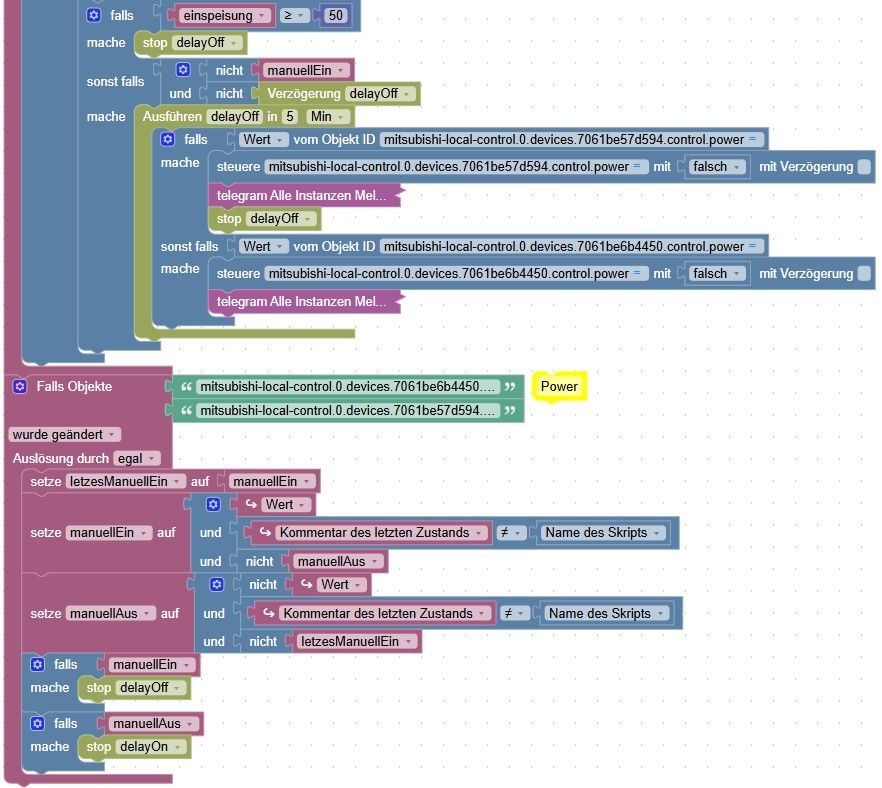Open delayOff dropdown in the Verzögerung block
This screenshot has height=788, width=882.
(380, 93)
